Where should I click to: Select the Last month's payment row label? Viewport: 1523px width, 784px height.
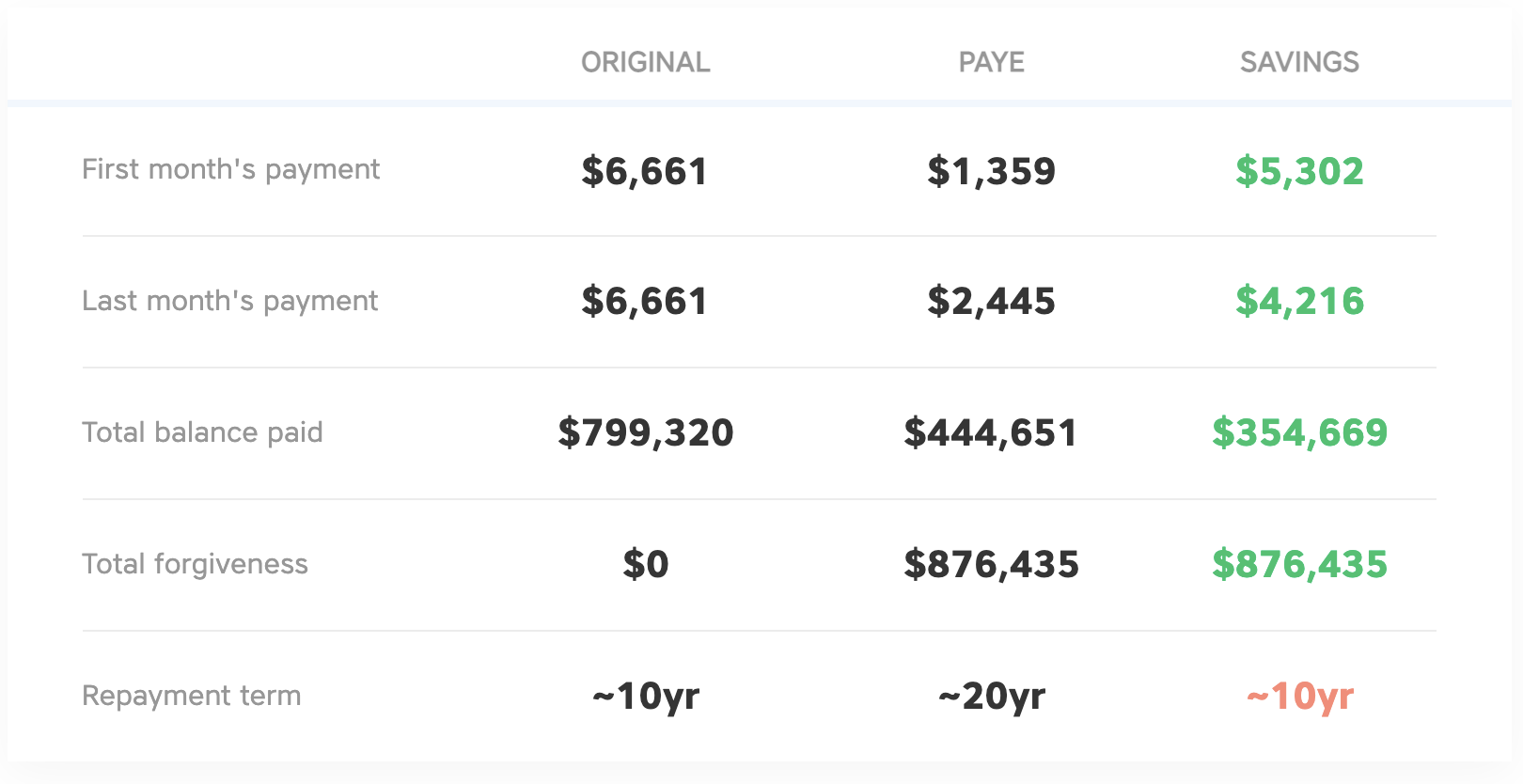click(x=229, y=301)
